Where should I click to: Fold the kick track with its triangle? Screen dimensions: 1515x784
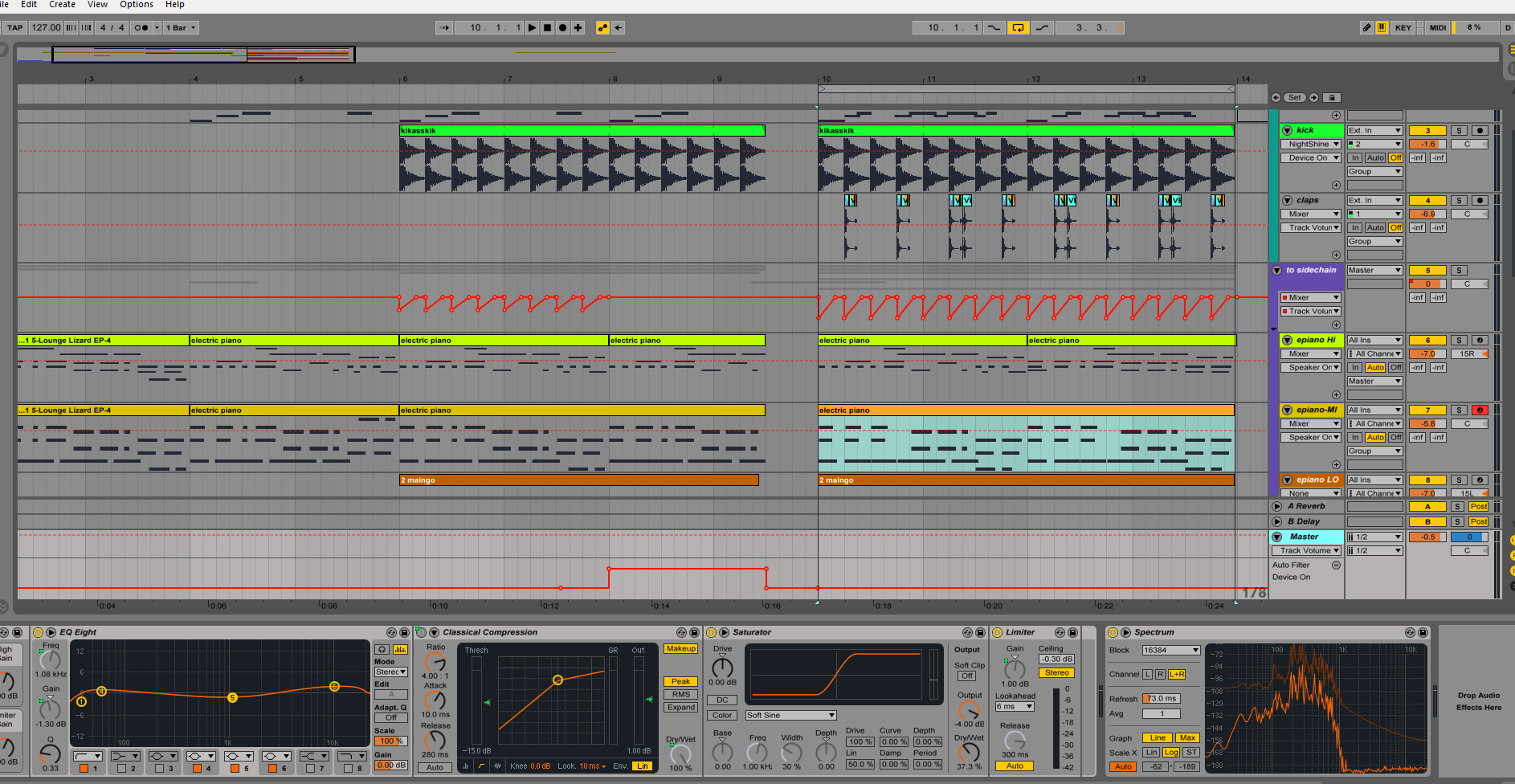tap(1287, 130)
